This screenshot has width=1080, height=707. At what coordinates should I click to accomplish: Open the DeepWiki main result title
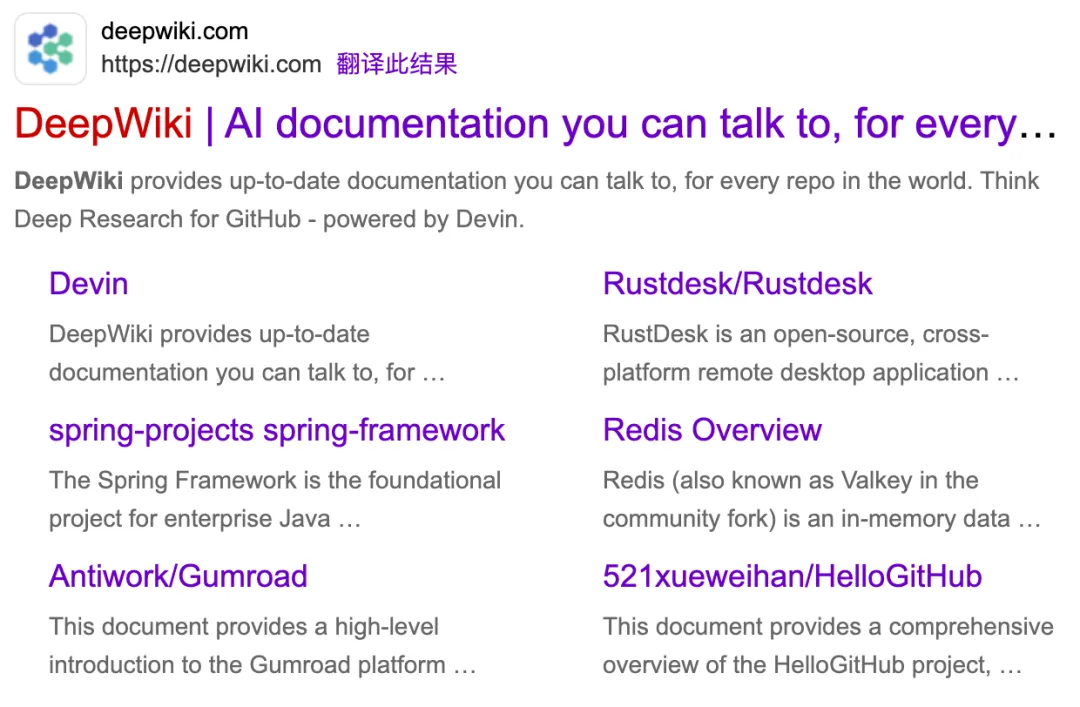(535, 124)
